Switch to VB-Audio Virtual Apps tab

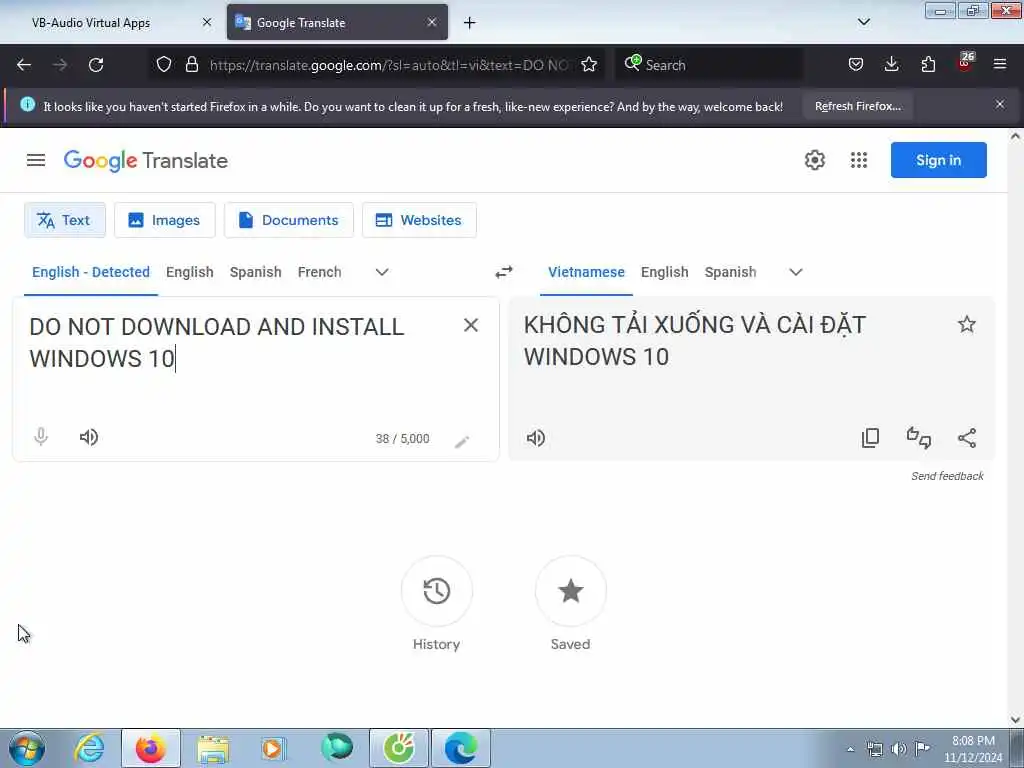click(x=111, y=22)
